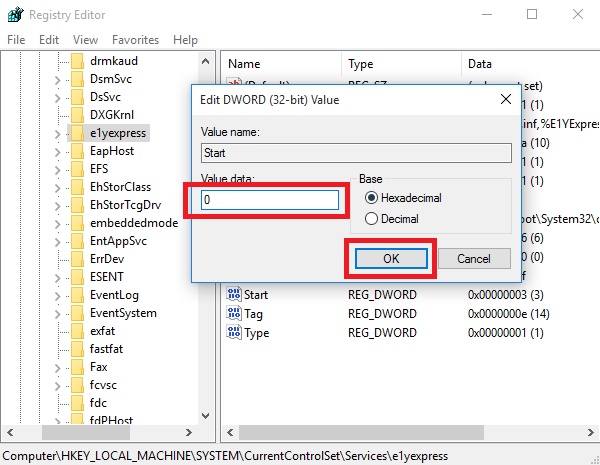Click the Value data input field

(270, 200)
